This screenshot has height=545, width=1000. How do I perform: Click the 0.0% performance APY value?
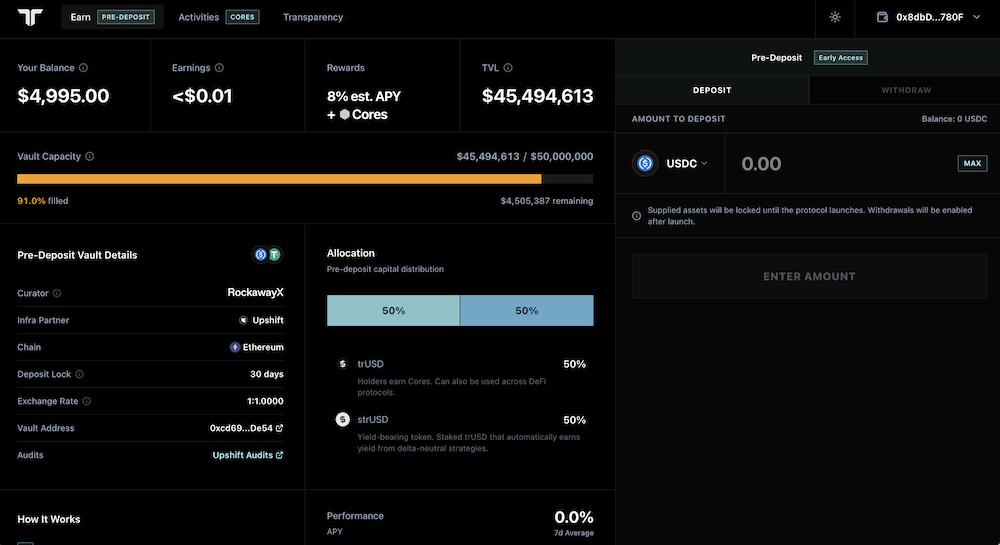(x=573, y=517)
